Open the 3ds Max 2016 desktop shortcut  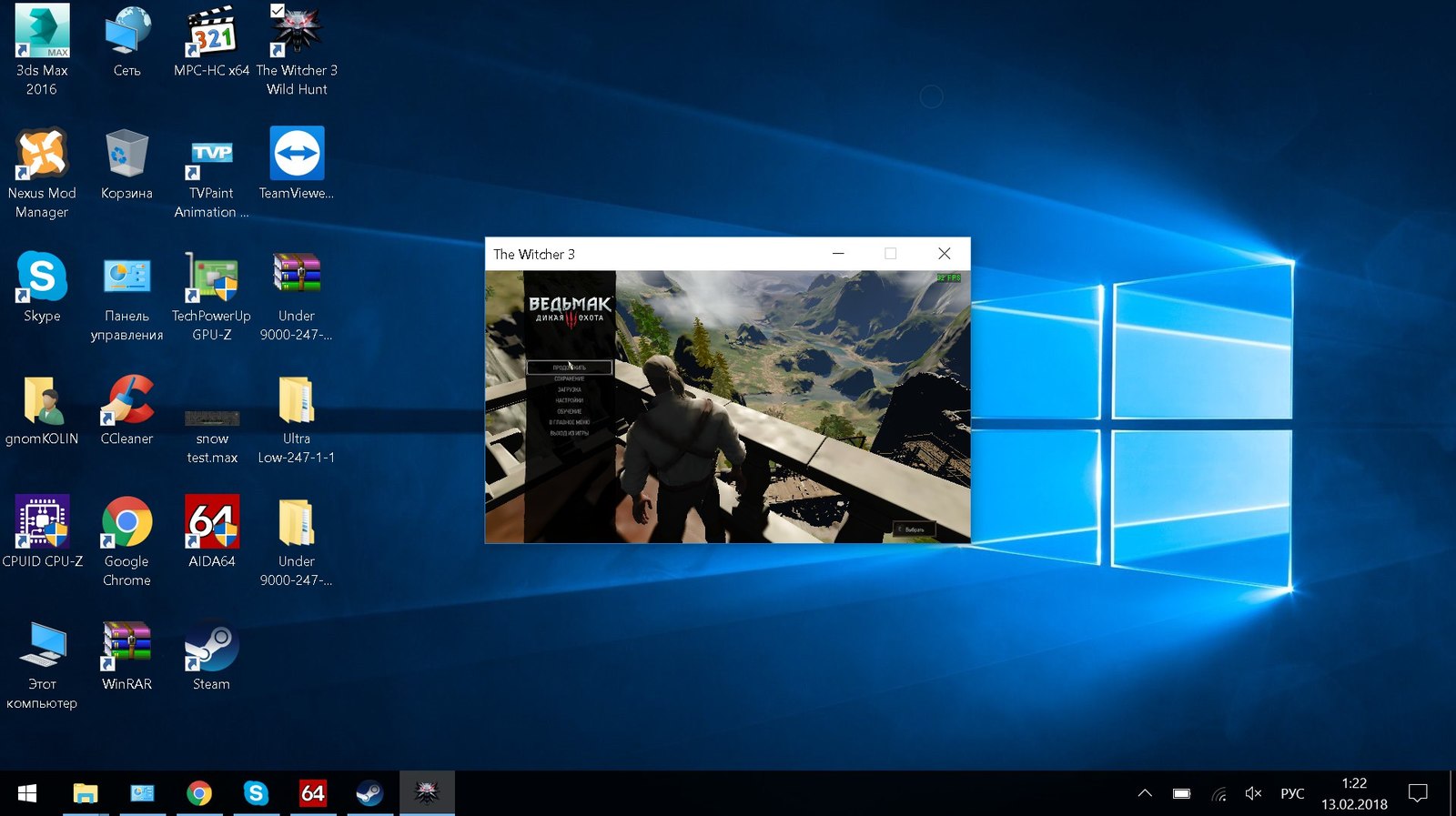(x=42, y=50)
